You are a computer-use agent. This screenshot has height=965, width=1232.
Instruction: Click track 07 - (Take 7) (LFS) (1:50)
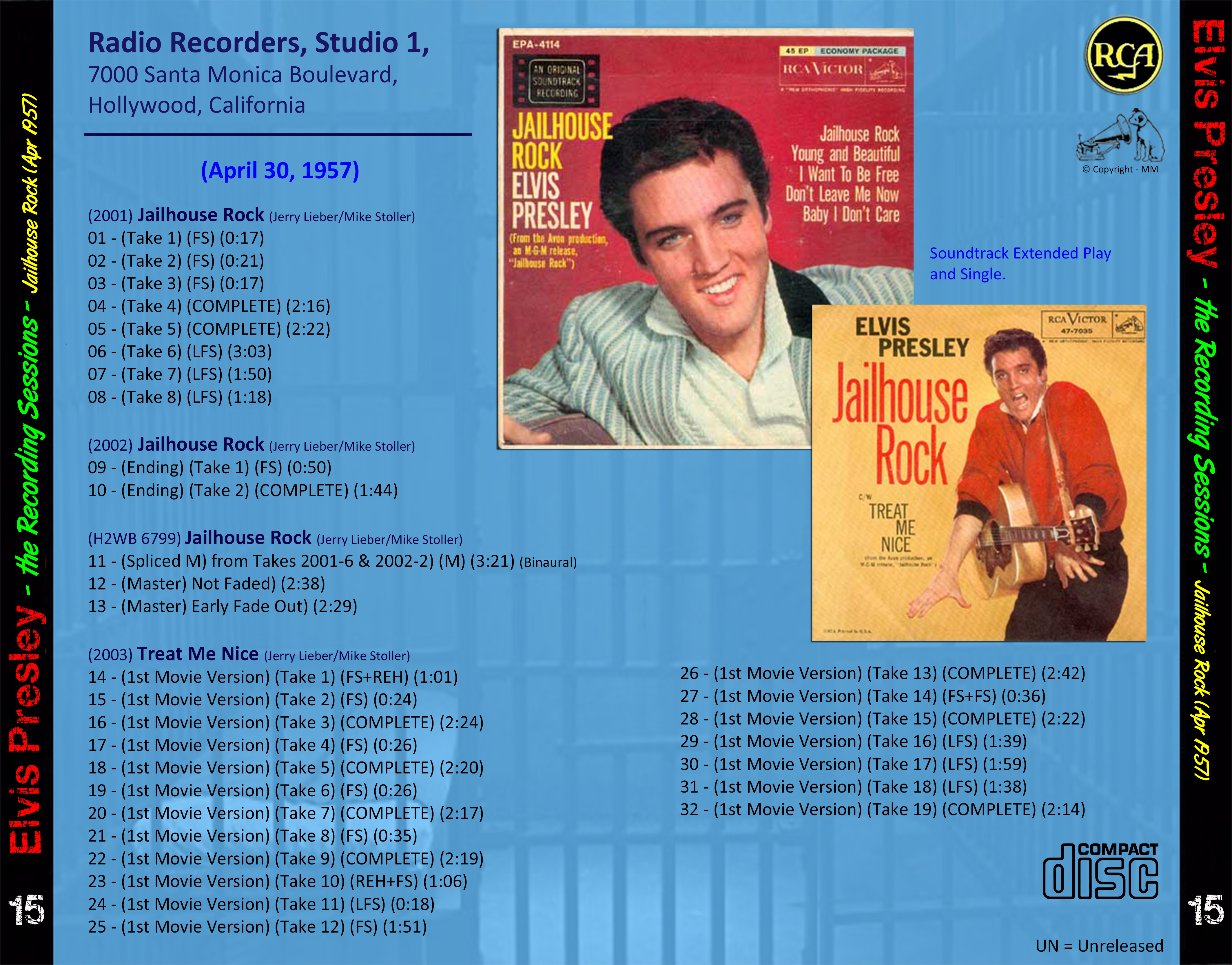[x=180, y=374]
